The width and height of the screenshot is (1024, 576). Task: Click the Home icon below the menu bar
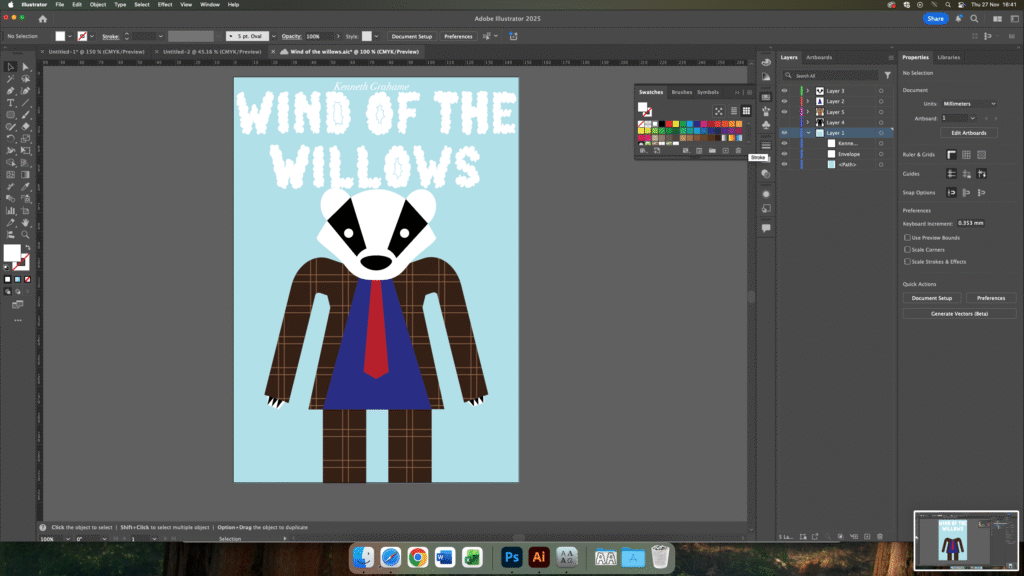(42, 19)
